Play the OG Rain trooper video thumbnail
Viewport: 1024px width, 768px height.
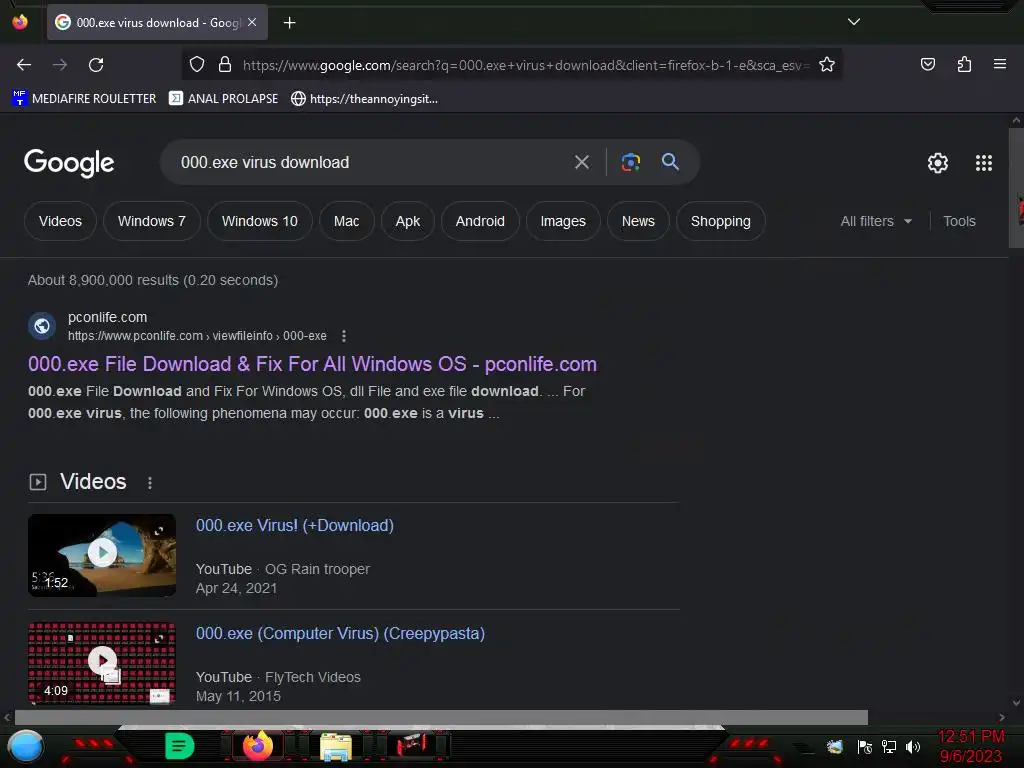(102, 555)
